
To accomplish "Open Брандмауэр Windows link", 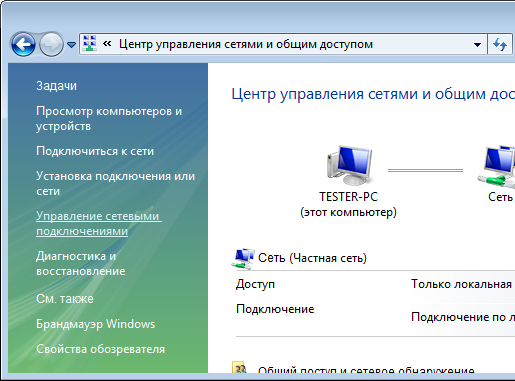I will tap(96, 324).
